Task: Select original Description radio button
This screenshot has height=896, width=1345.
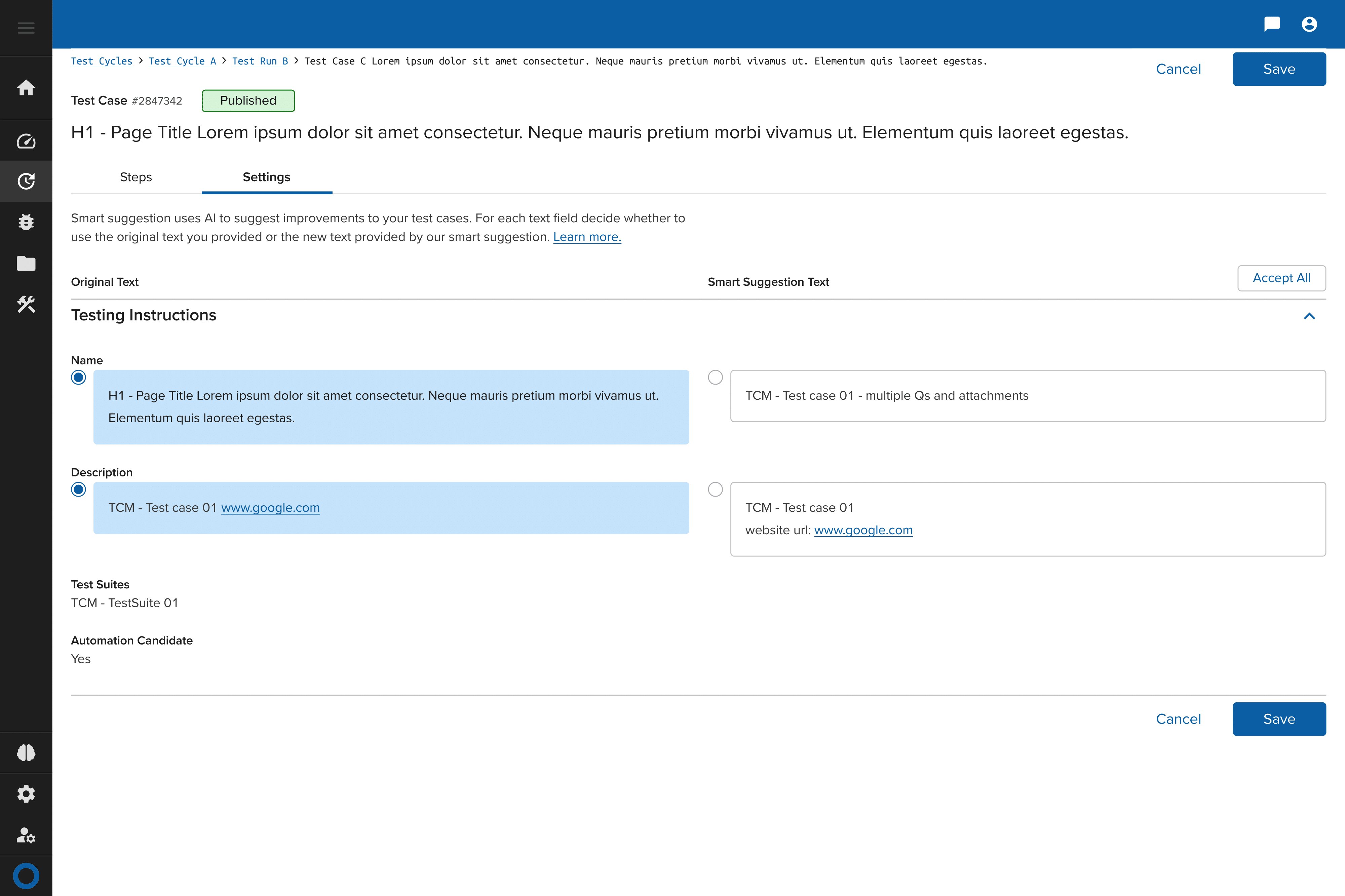Action: click(78, 489)
